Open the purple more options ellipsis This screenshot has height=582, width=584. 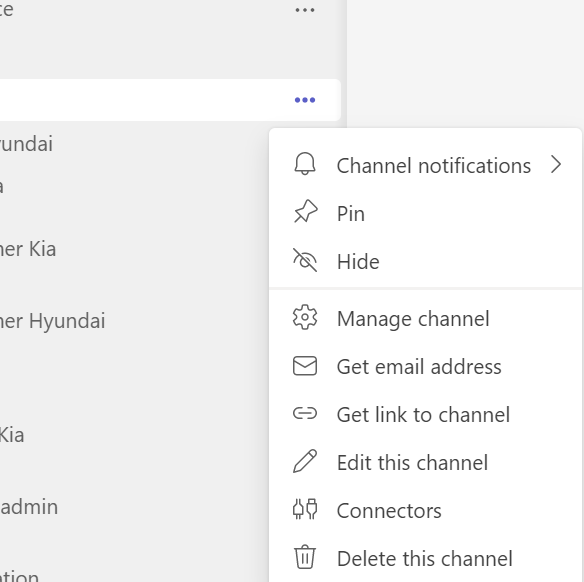[x=305, y=100]
